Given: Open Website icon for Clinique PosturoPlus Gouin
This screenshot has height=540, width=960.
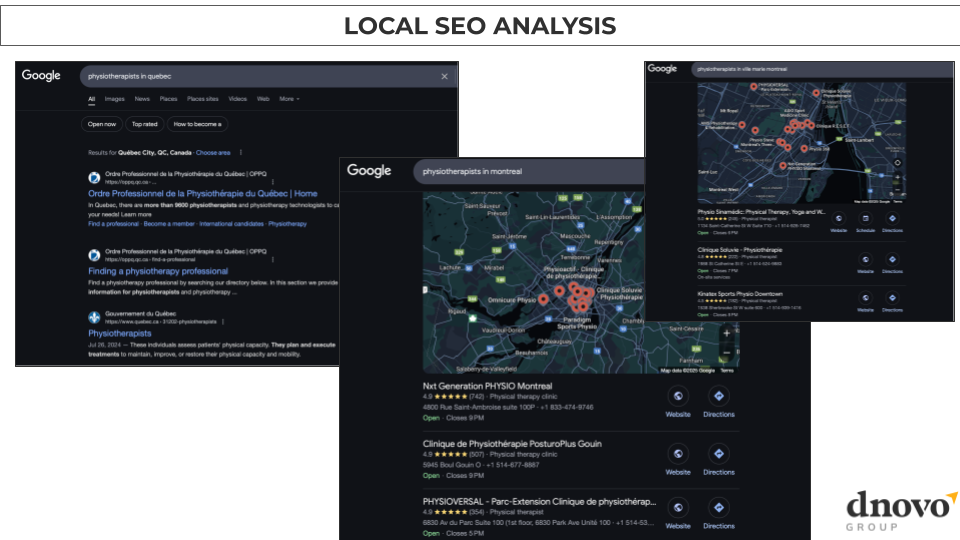Looking at the screenshot, I should tap(678, 454).
